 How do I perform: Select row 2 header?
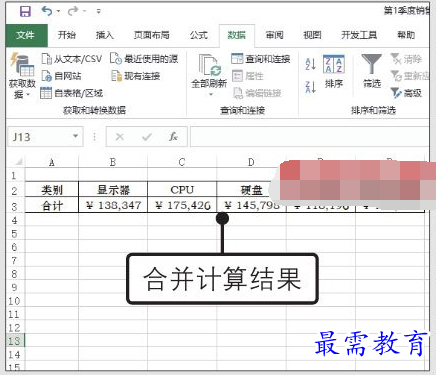click(15, 191)
